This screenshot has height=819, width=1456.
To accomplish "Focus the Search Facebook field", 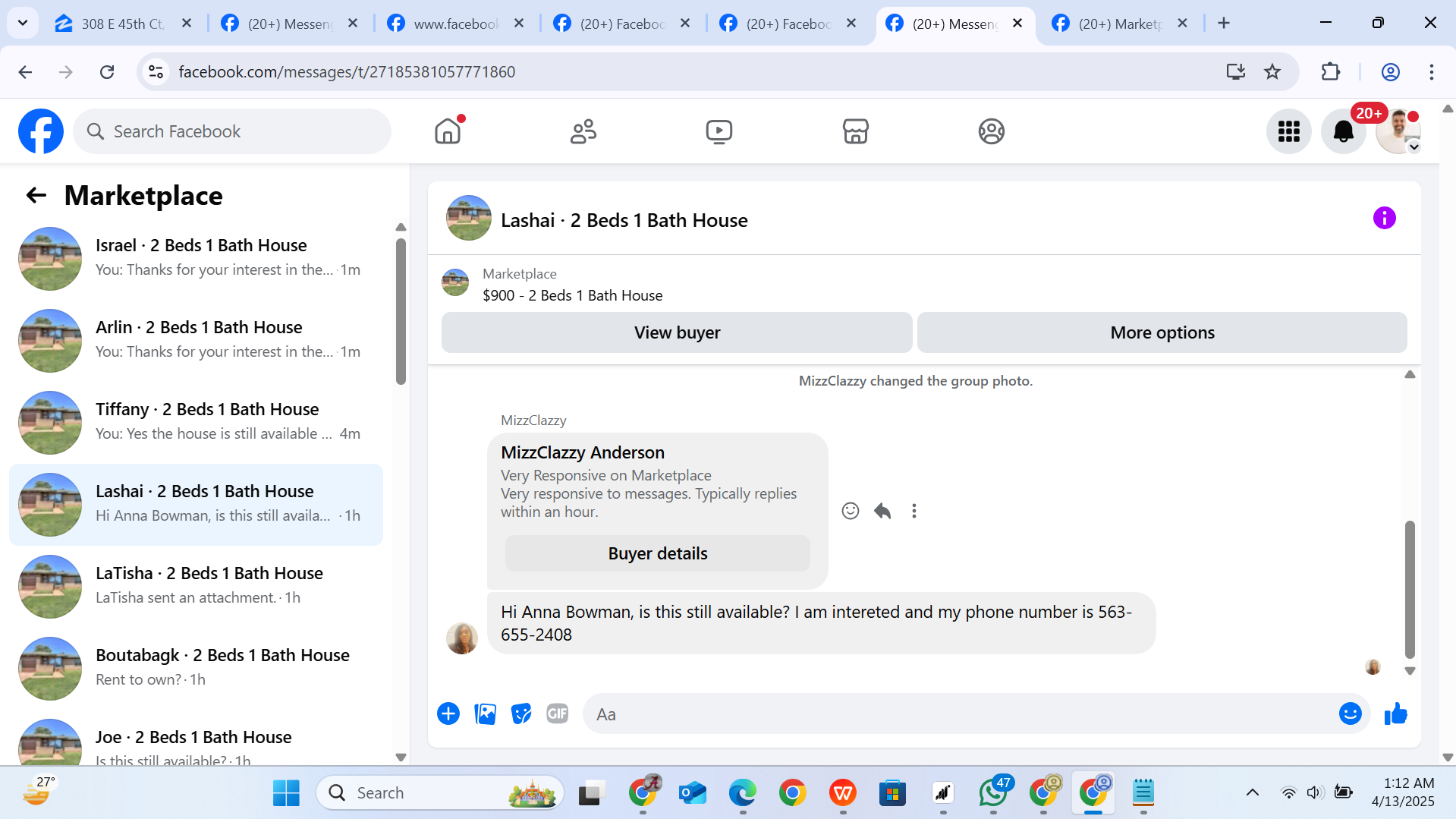I will 232,131.
